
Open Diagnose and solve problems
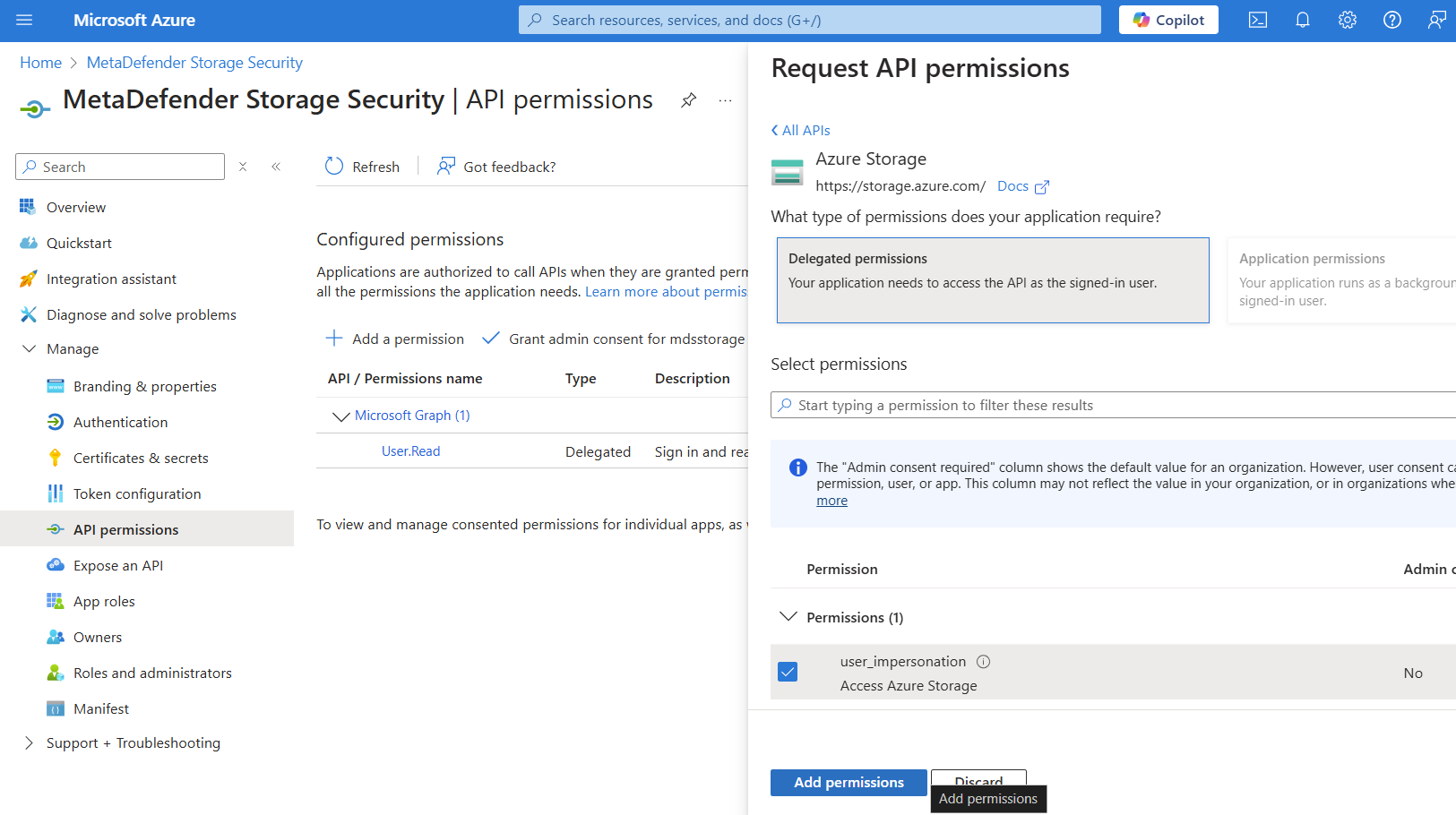[142, 314]
